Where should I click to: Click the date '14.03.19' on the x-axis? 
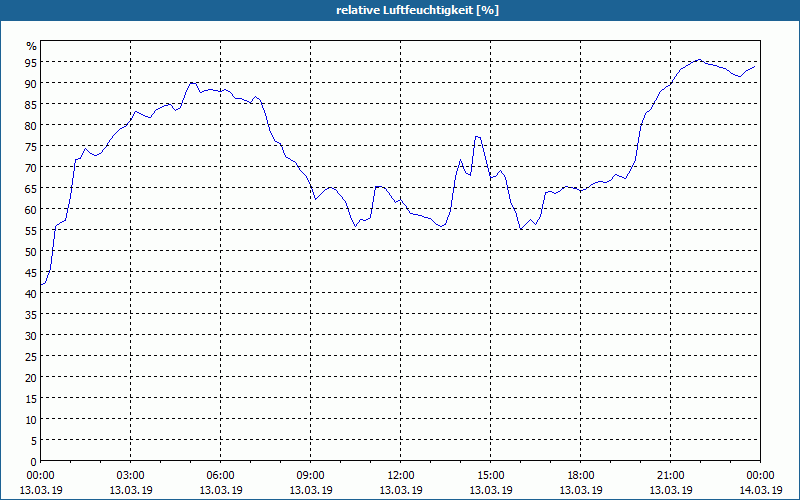761,490
